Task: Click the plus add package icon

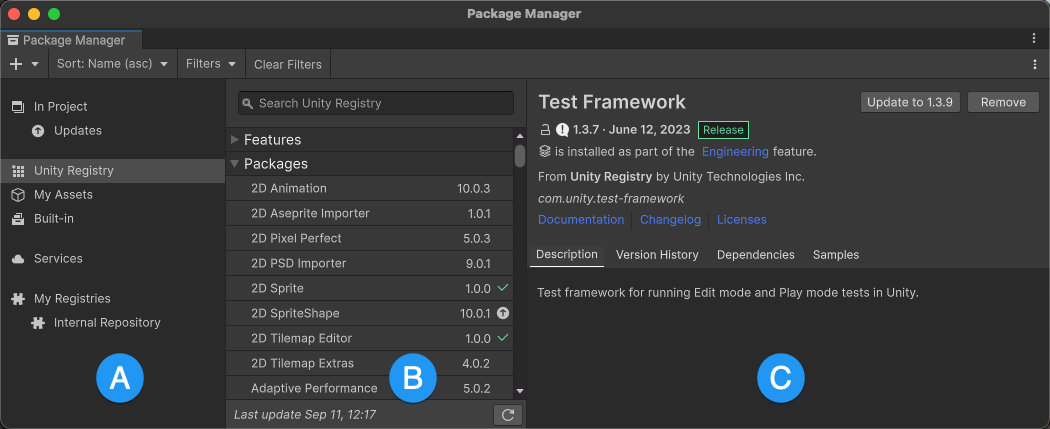Action: [16, 64]
